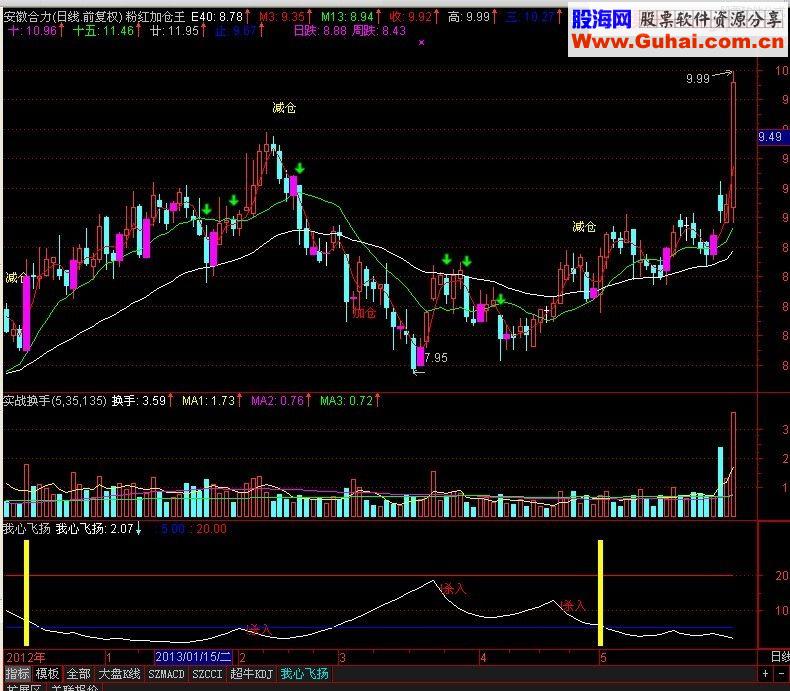This screenshot has height=691, width=790.
Task: Click the month 5 marker on time axis
Action: (x=603, y=657)
